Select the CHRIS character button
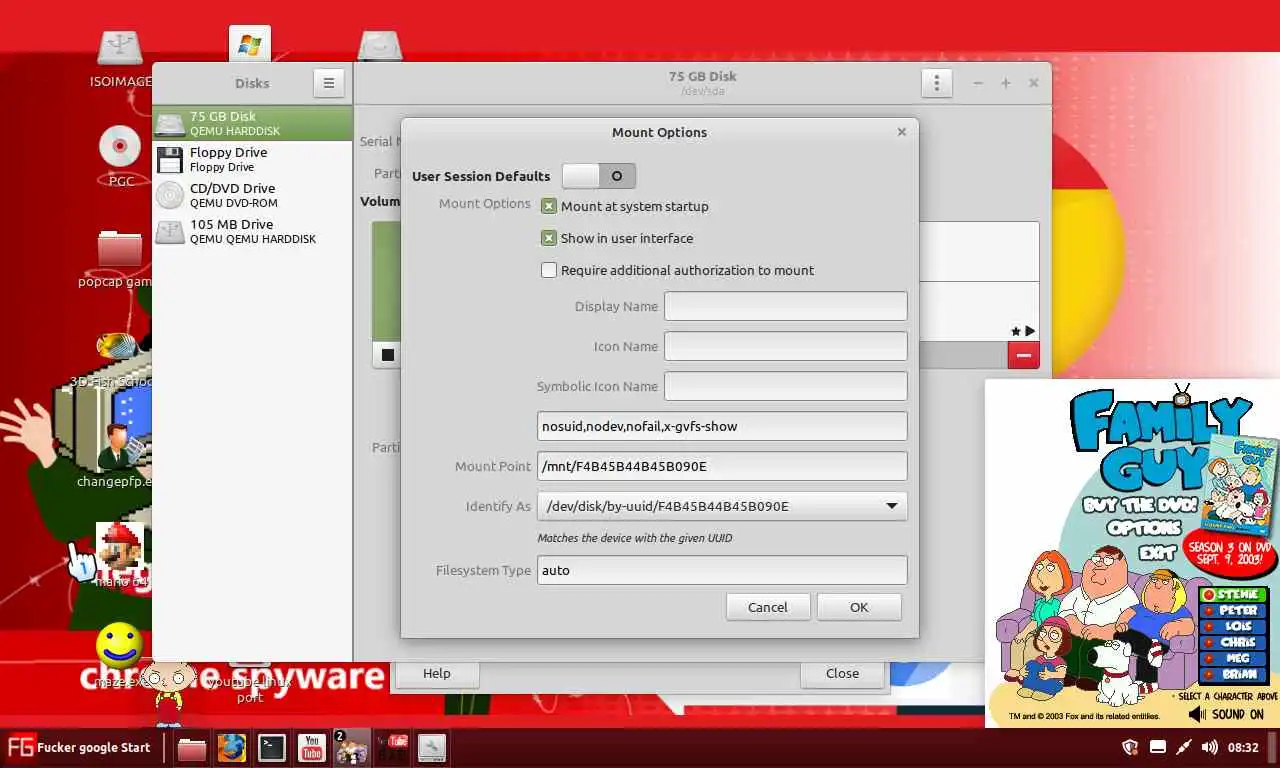 tap(1235, 643)
